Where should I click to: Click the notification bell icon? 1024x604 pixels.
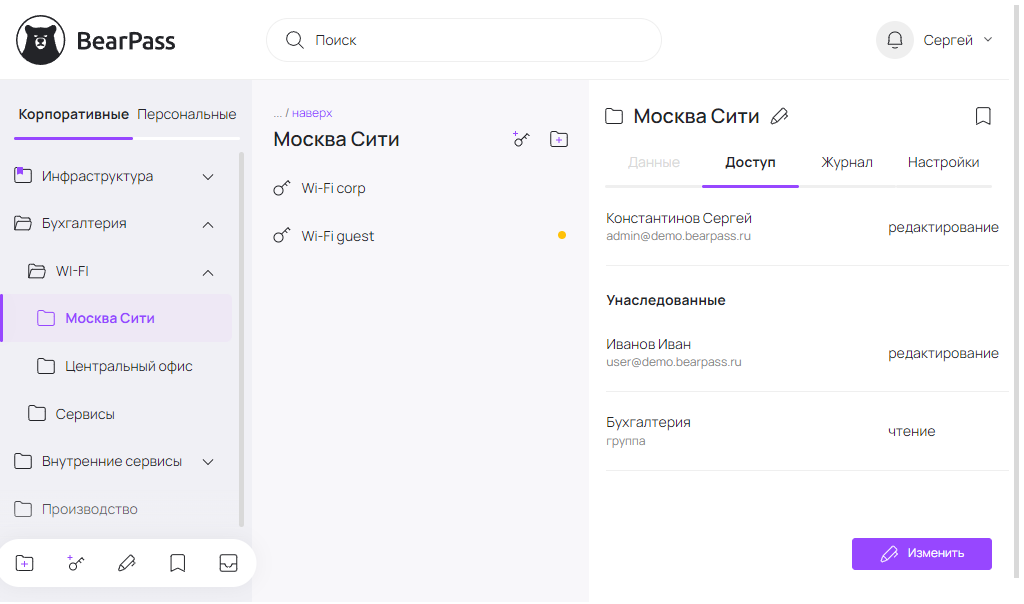click(x=895, y=40)
